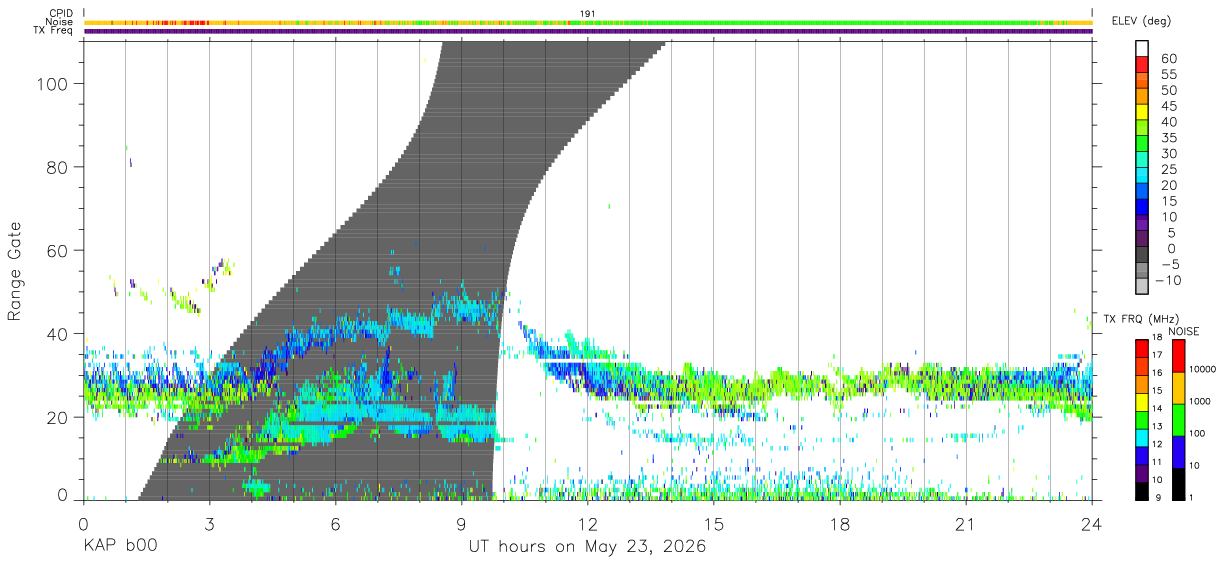Pick the green noise swatch above 100
Viewport: 1228px width, 567px height.
click(1178, 420)
